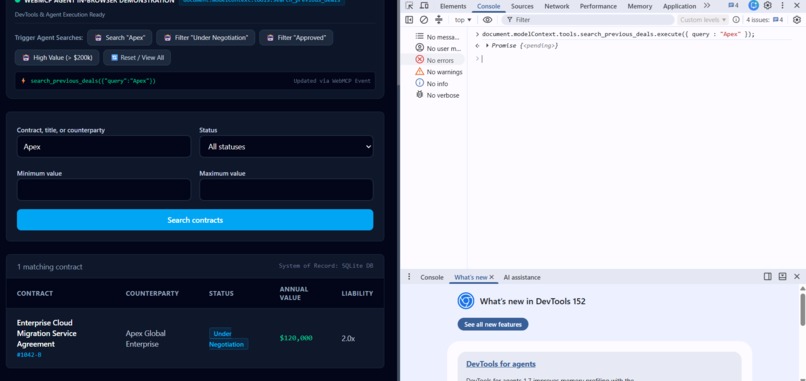Screen dimensions: 806x381
Task: Click the blue Gemini AI icon
Action: coord(753,6)
